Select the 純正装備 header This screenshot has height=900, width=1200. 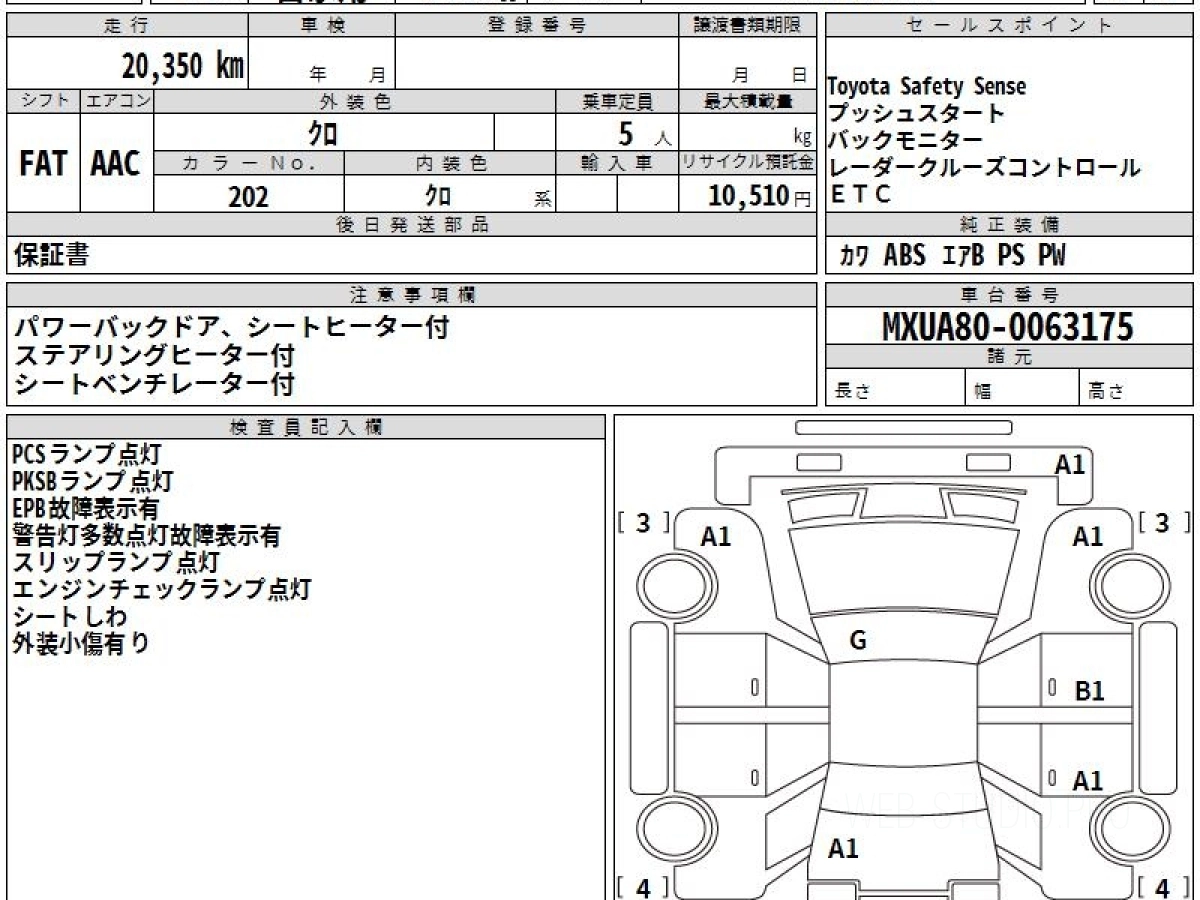pos(1008,225)
